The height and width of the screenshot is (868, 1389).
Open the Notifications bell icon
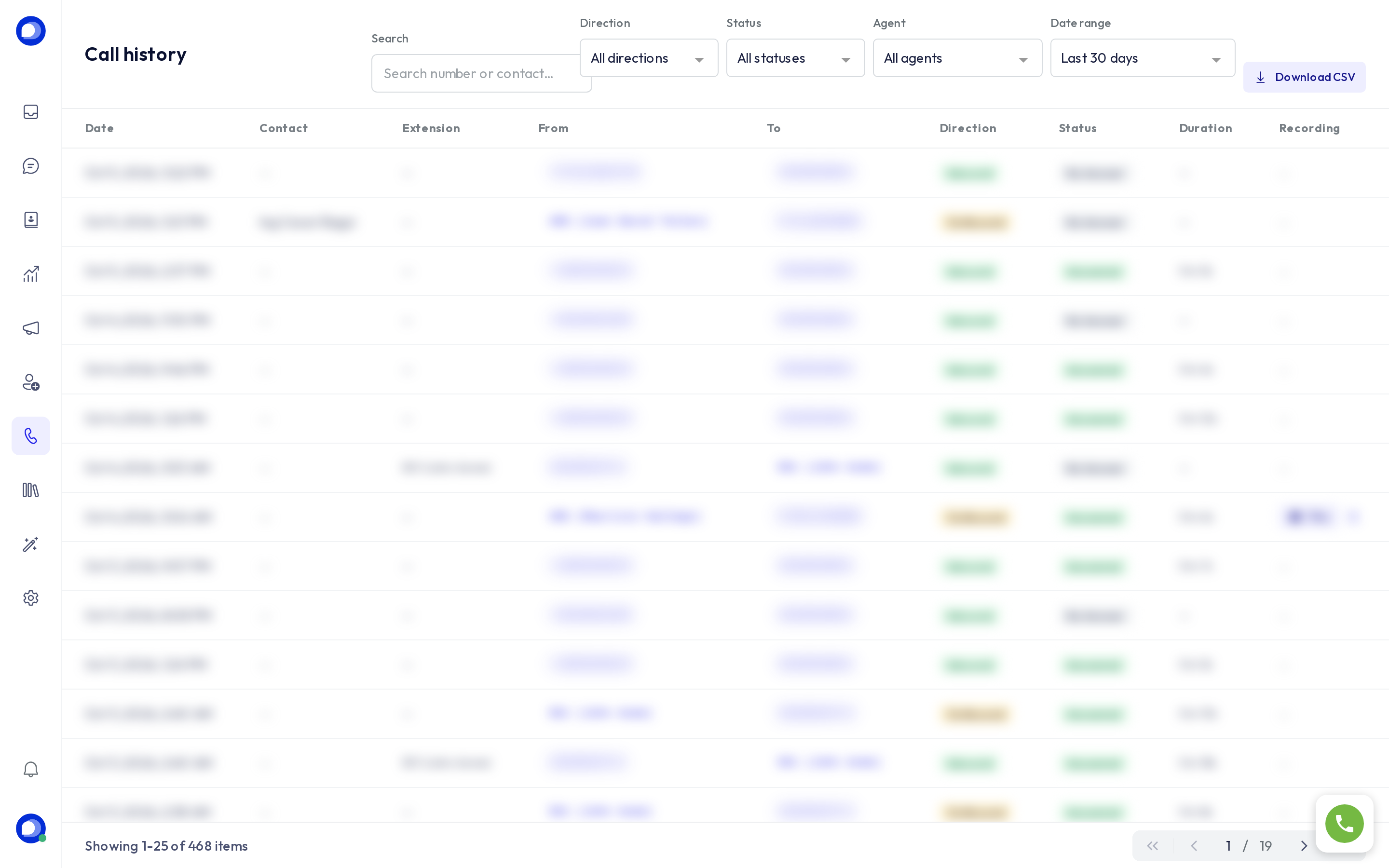click(30, 769)
